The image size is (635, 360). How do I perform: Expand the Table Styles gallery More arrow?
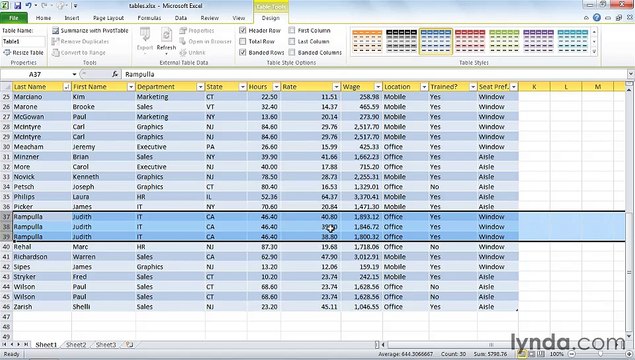594,52
